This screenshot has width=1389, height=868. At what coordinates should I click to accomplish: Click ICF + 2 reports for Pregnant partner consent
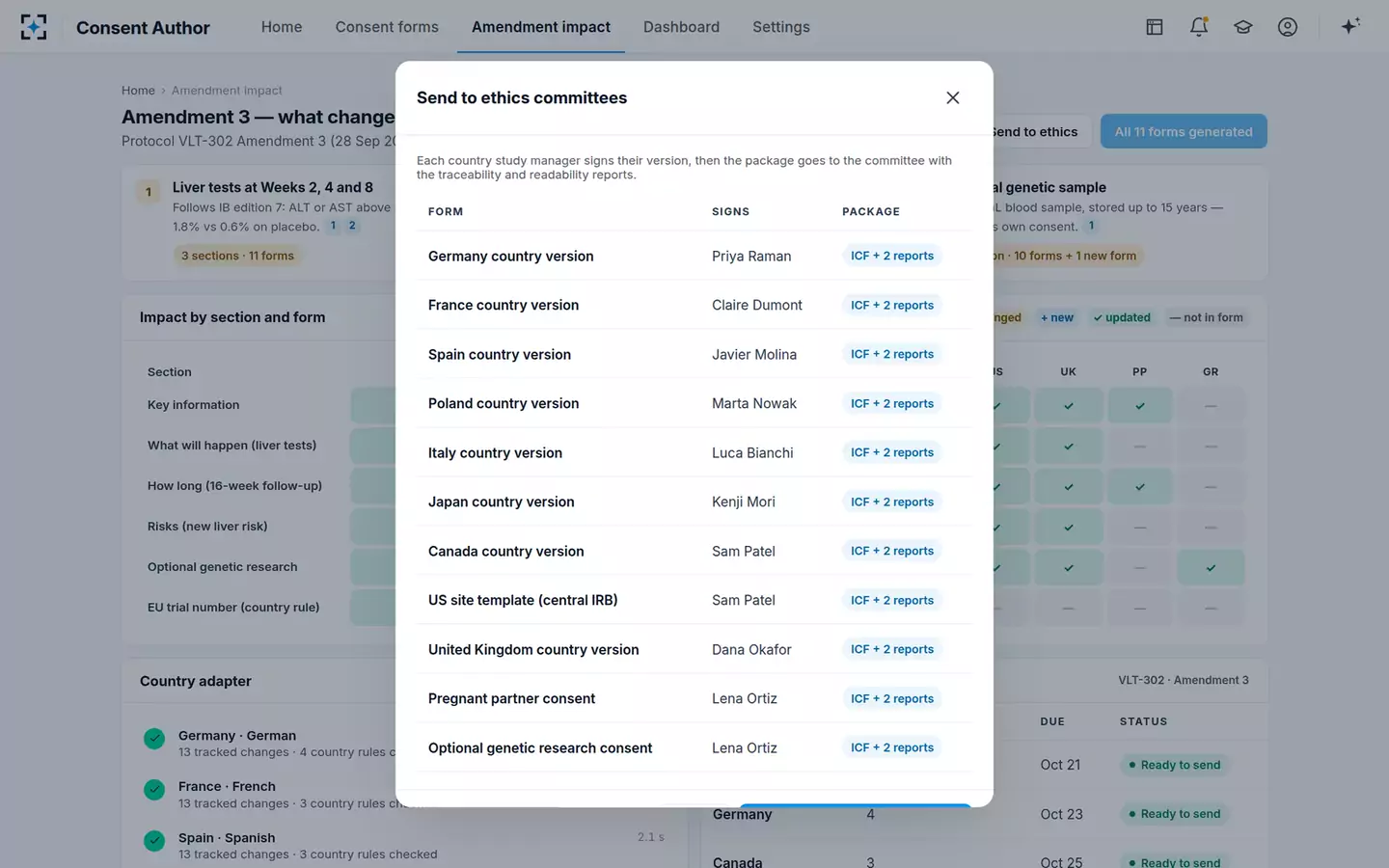coord(892,698)
